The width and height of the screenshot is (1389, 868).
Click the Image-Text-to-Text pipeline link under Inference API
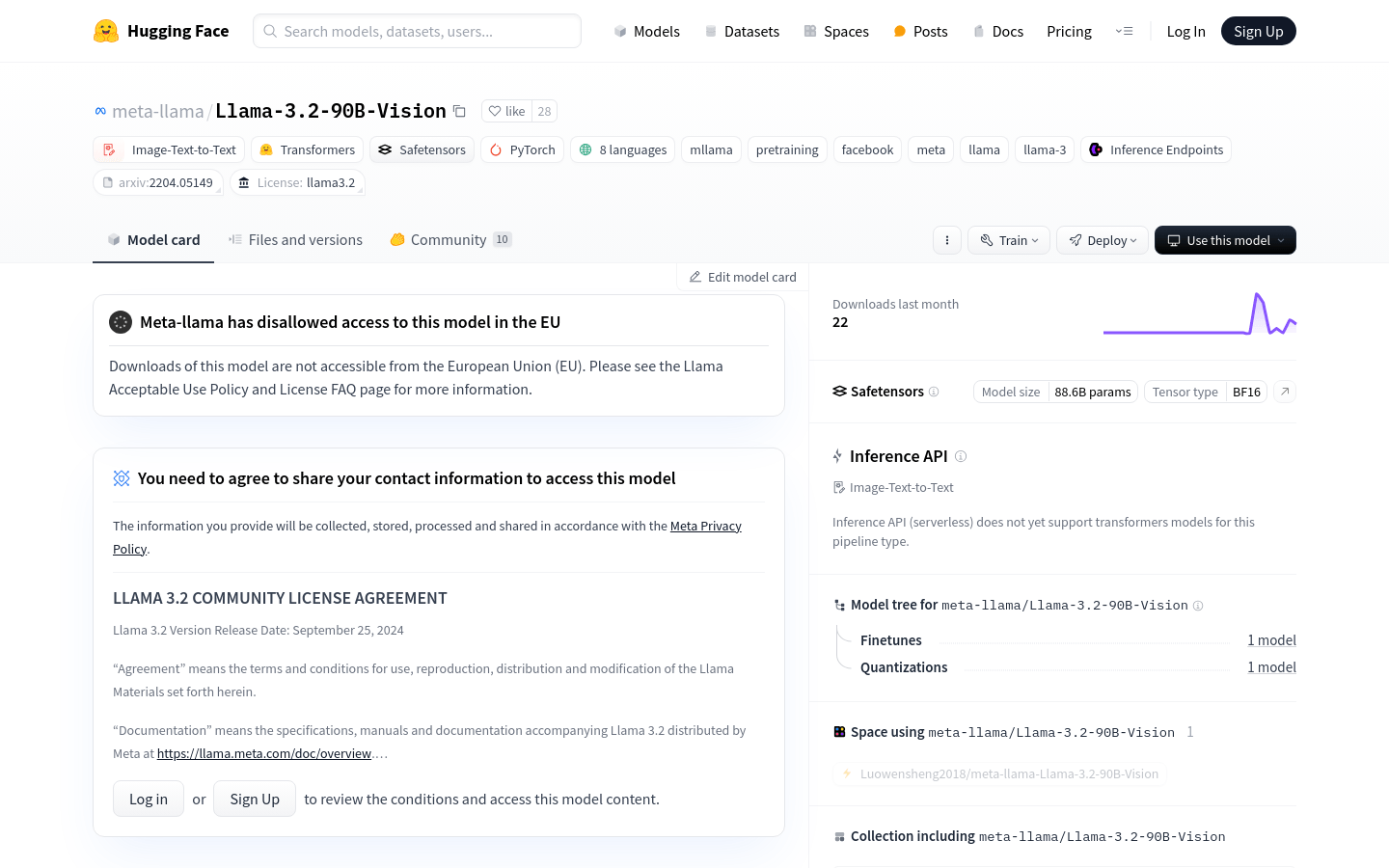(x=894, y=487)
